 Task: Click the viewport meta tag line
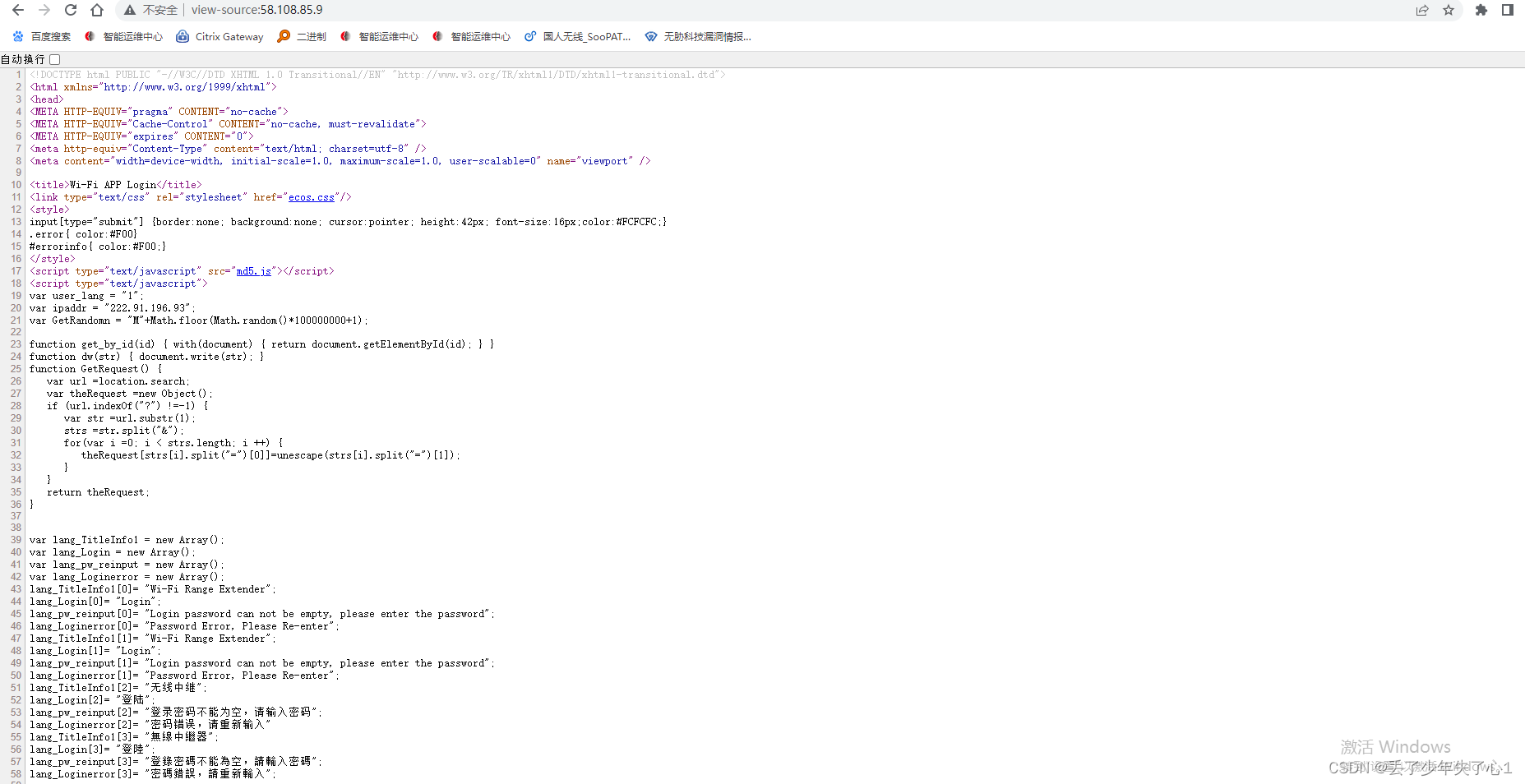pyautogui.click(x=340, y=161)
